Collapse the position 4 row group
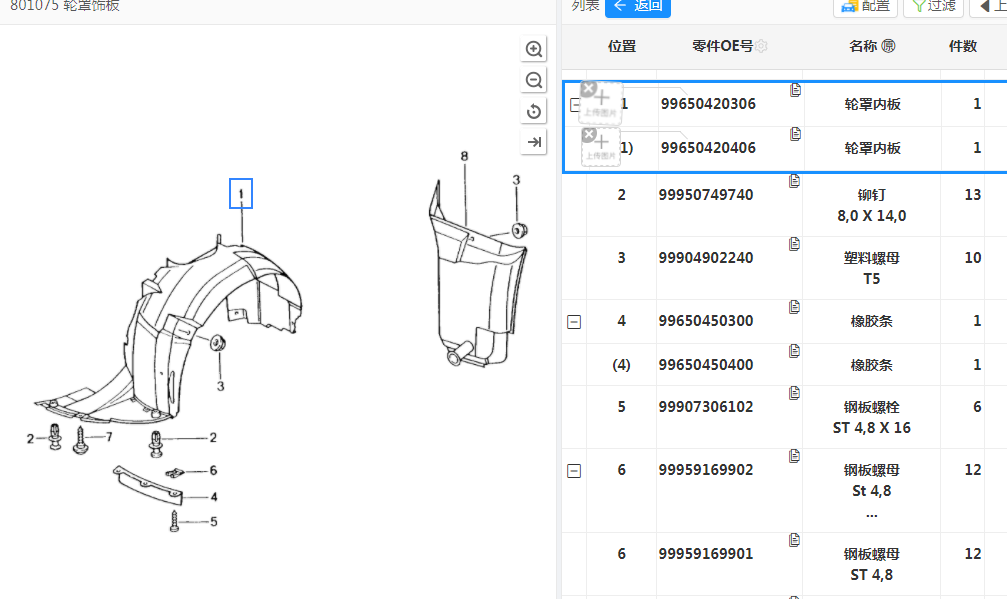 [x=574, y=322]
